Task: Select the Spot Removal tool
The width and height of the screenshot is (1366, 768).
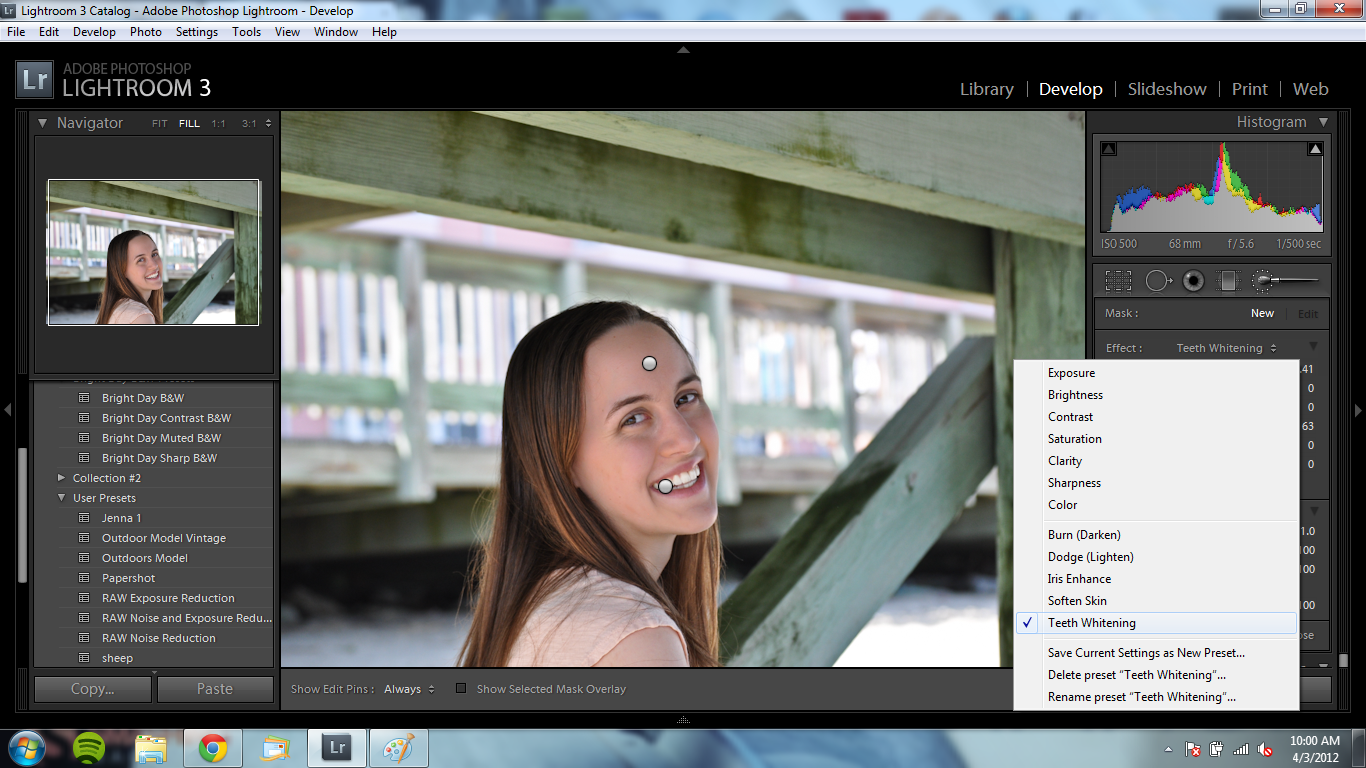Action: 1157,281
